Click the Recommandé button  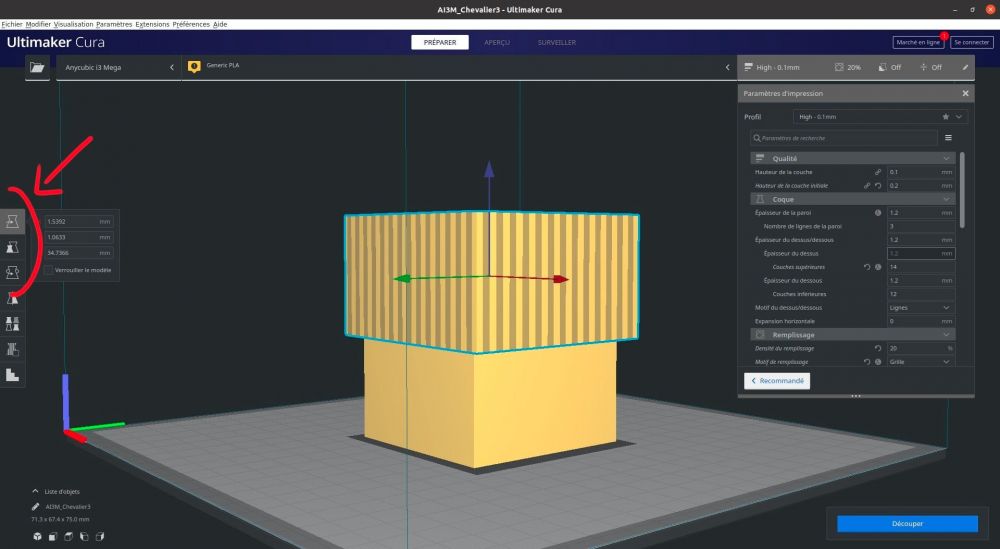tap(777, 381)
